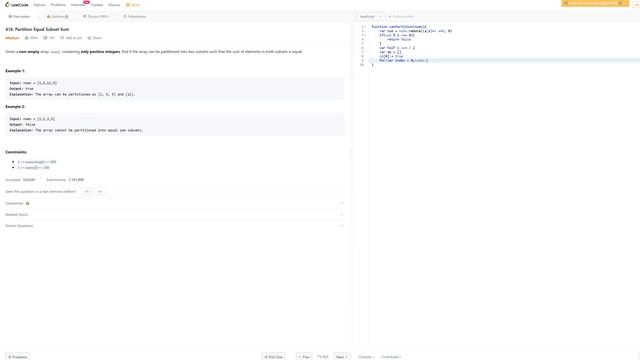Expand the Related Topics section
The image size is (640, 360).
point(174,215)
